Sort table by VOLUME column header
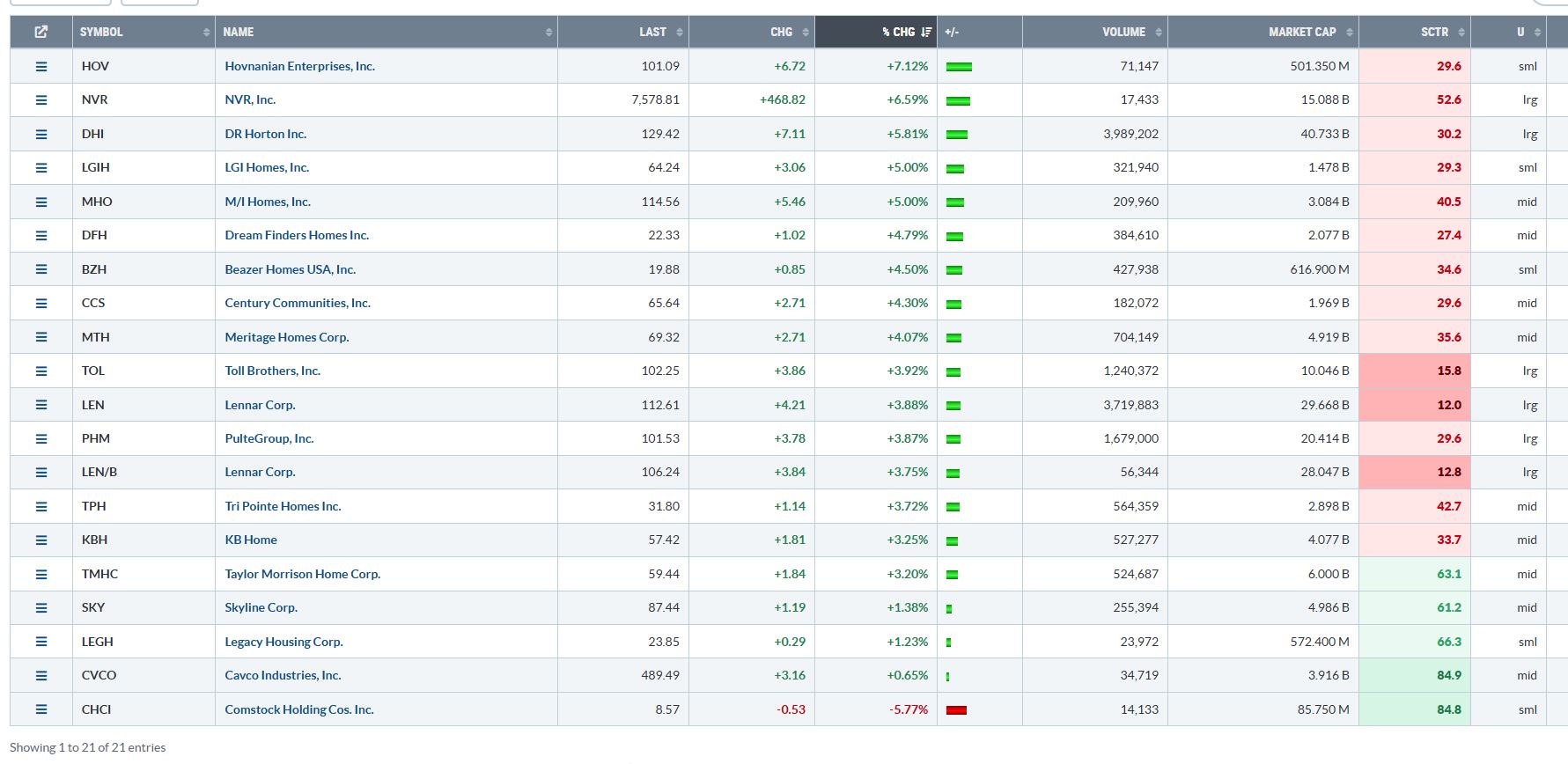The image size is (1568, 764). pos(1123,32)
